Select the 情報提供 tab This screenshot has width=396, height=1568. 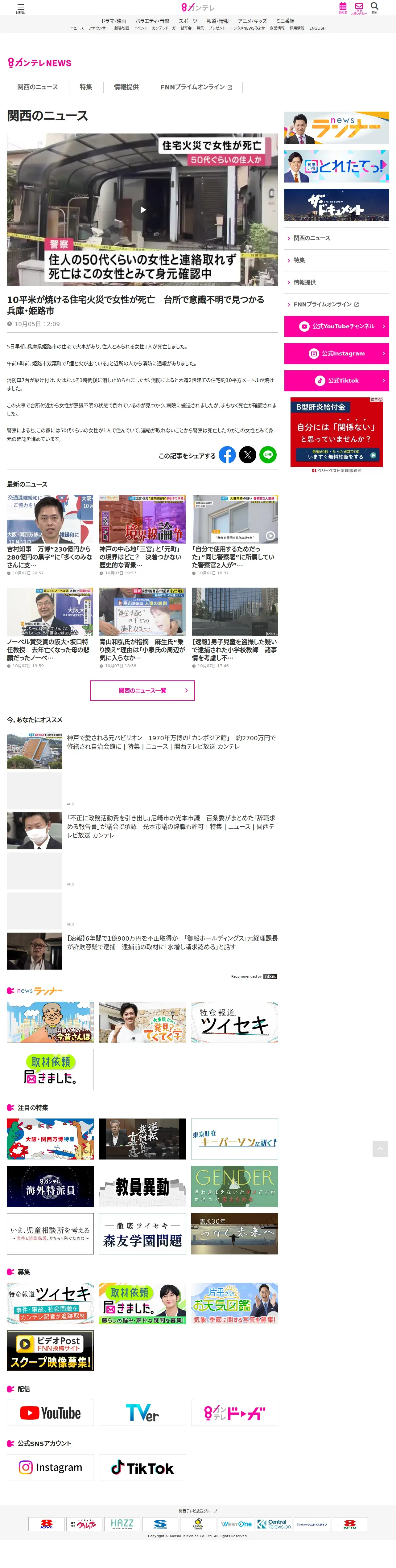click(126, 87)
